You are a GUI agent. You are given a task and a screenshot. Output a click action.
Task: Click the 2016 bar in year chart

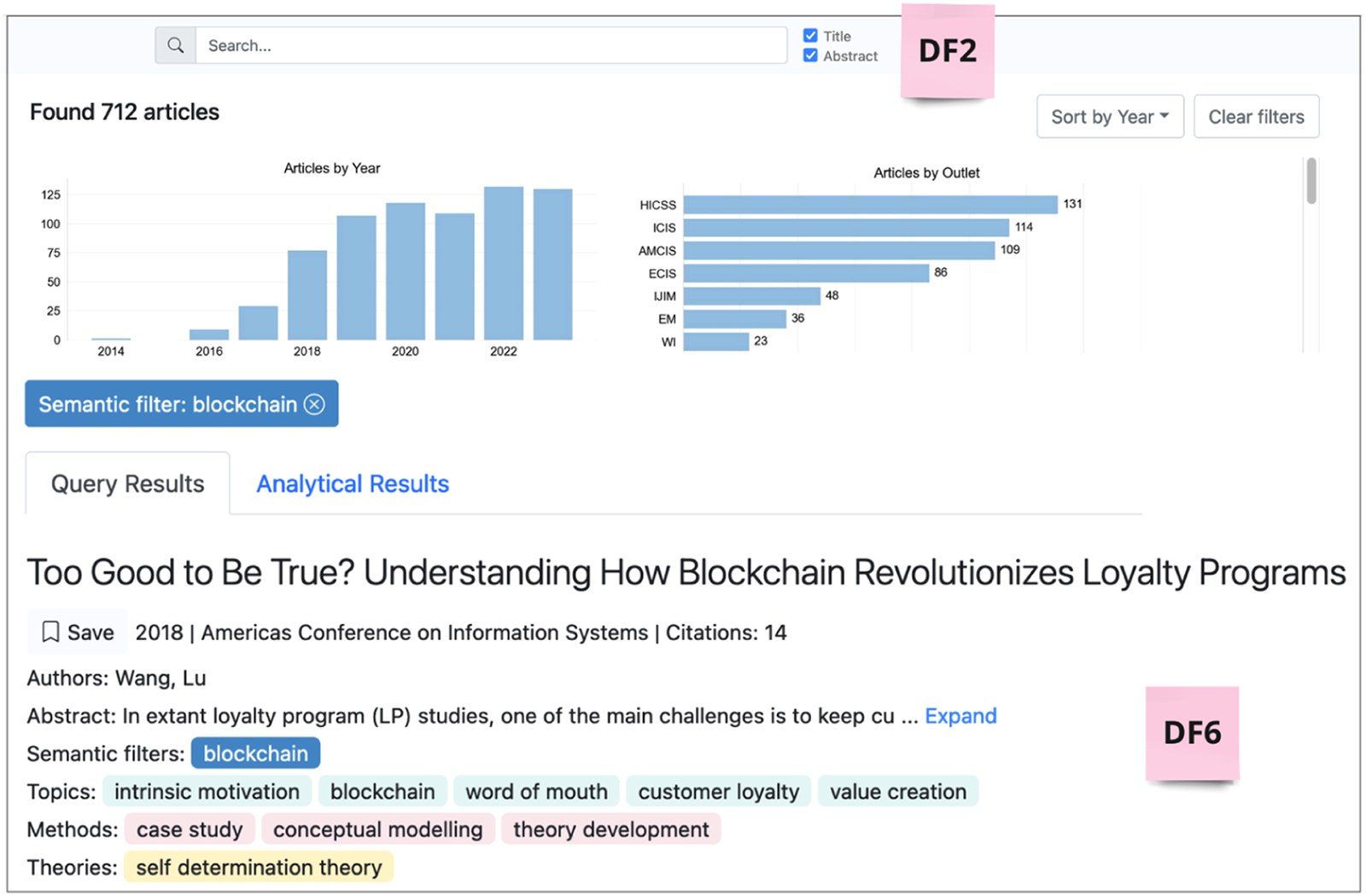tap(209, 335)
